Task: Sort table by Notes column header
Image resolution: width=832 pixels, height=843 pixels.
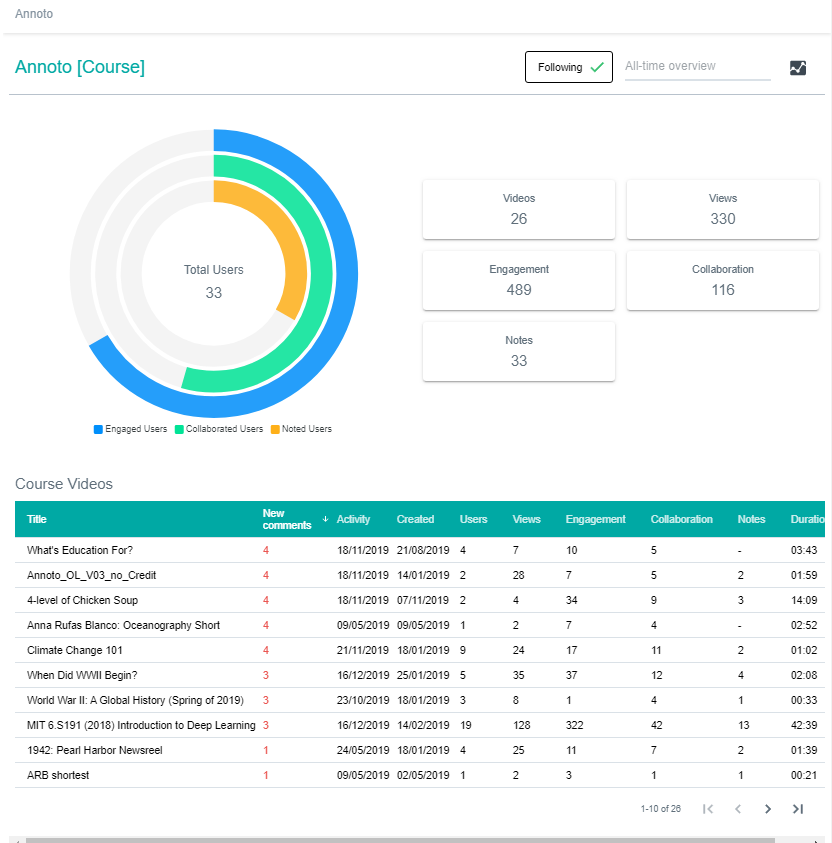Action: pyautogui.click(x=751, y=519)
